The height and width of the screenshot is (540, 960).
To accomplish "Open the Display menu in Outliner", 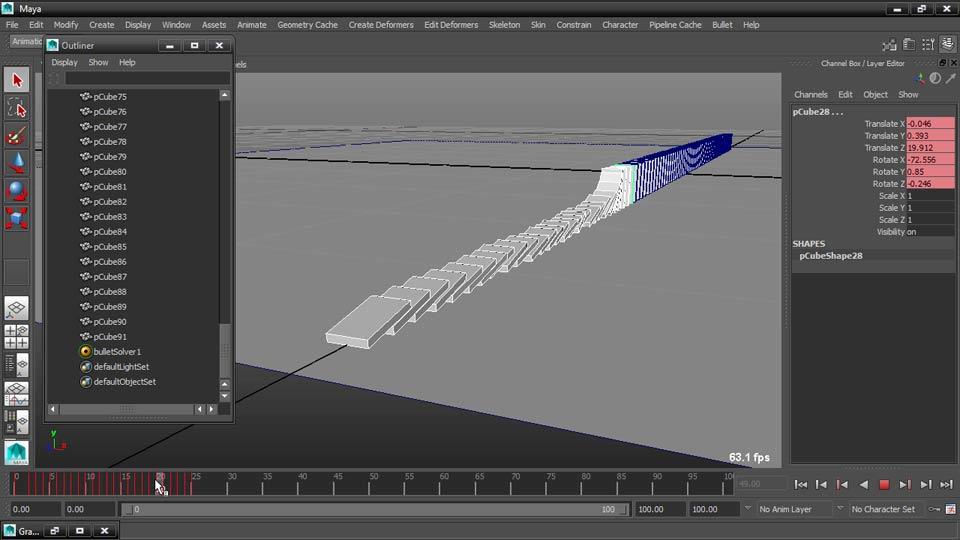I will point(64,62).
